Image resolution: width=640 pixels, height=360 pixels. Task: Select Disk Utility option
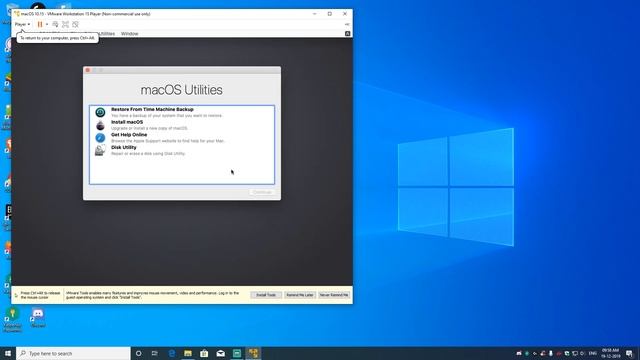point(182,150)
